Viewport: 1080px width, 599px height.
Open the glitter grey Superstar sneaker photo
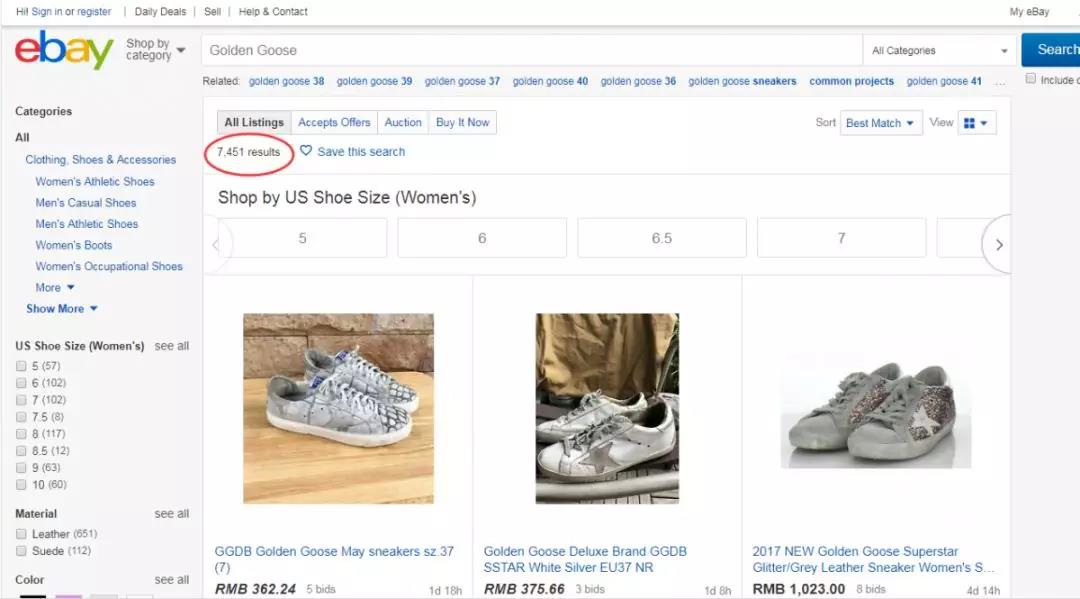pos(875,410)
